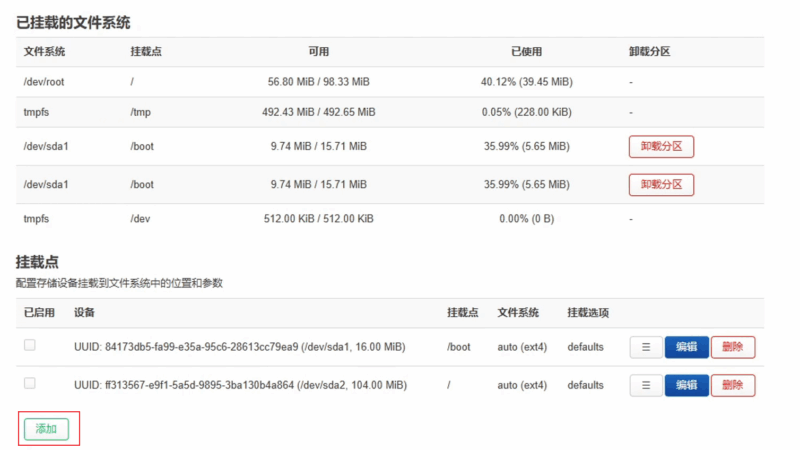Screen dimensions: 800x450
Task: Click the 已使用 column header
Action: 526,52
